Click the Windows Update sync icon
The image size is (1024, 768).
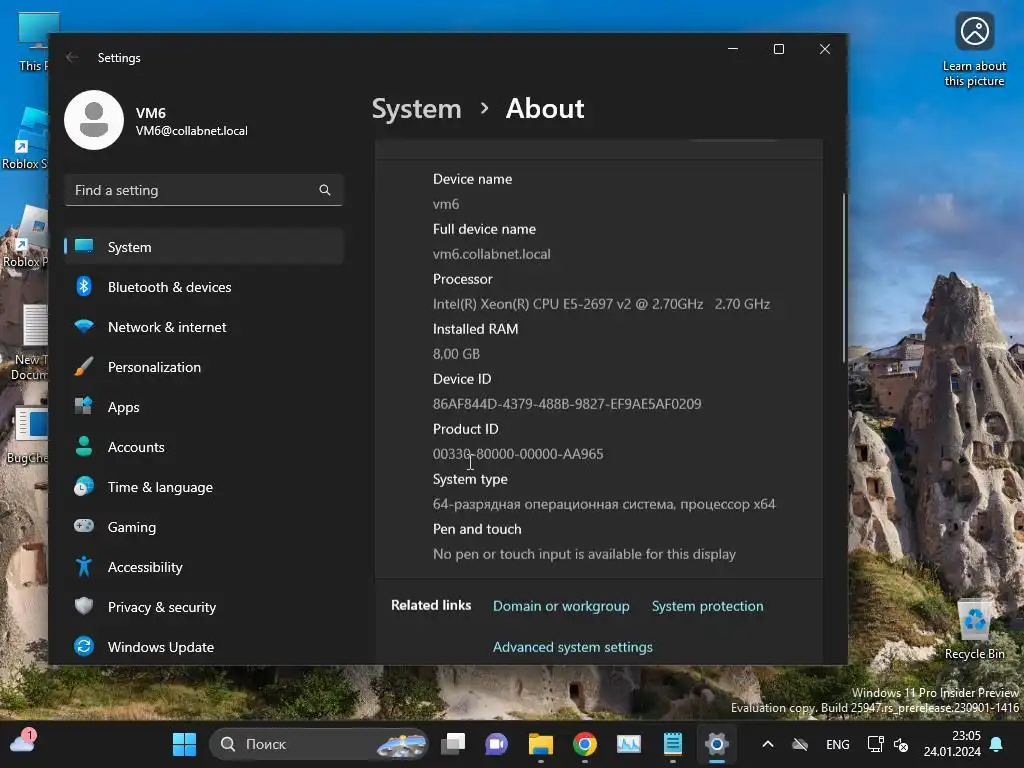(x=84, y=647)
